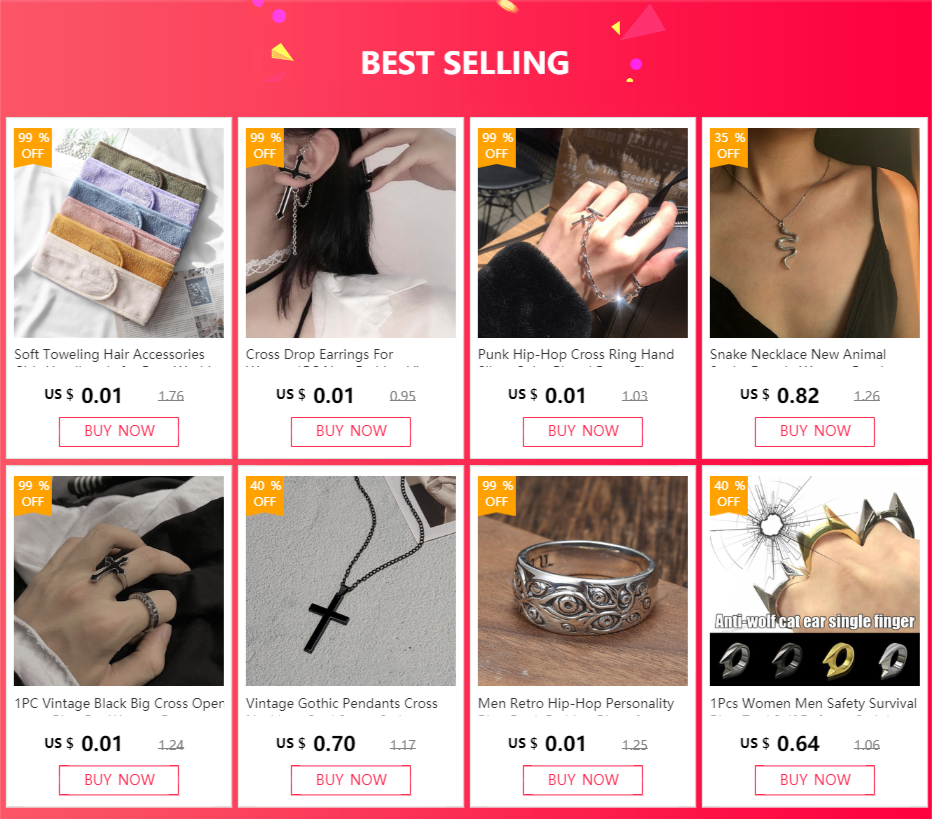Open the Snake Necklace product photo
The image size is (932, 819).
click(x=814, y=233)
